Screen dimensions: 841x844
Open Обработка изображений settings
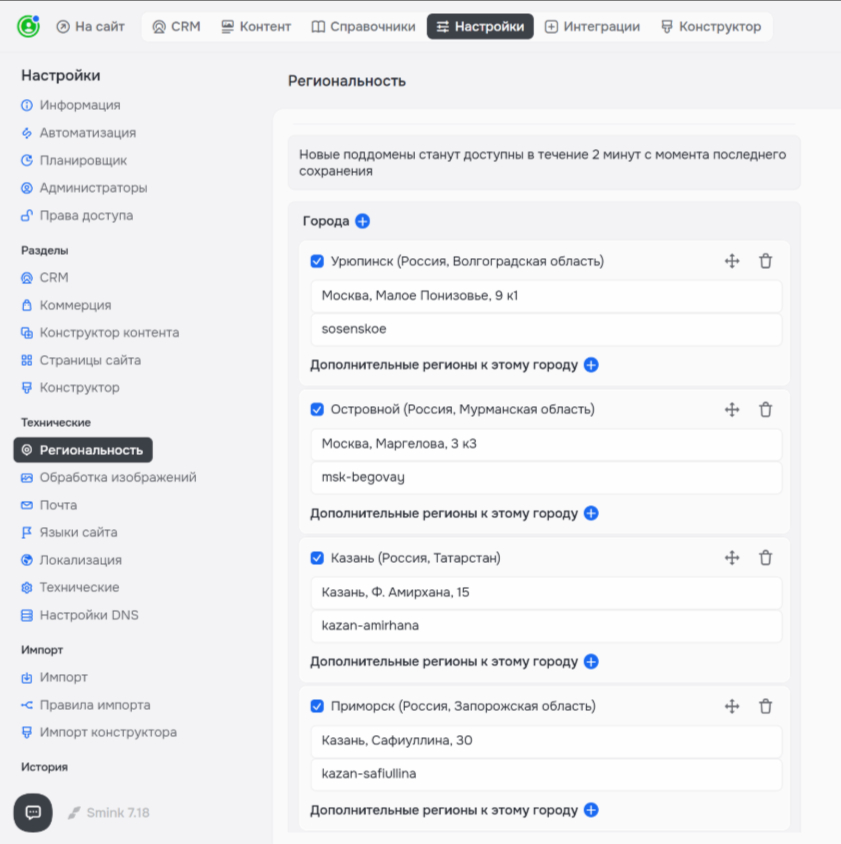click(117, 477)
